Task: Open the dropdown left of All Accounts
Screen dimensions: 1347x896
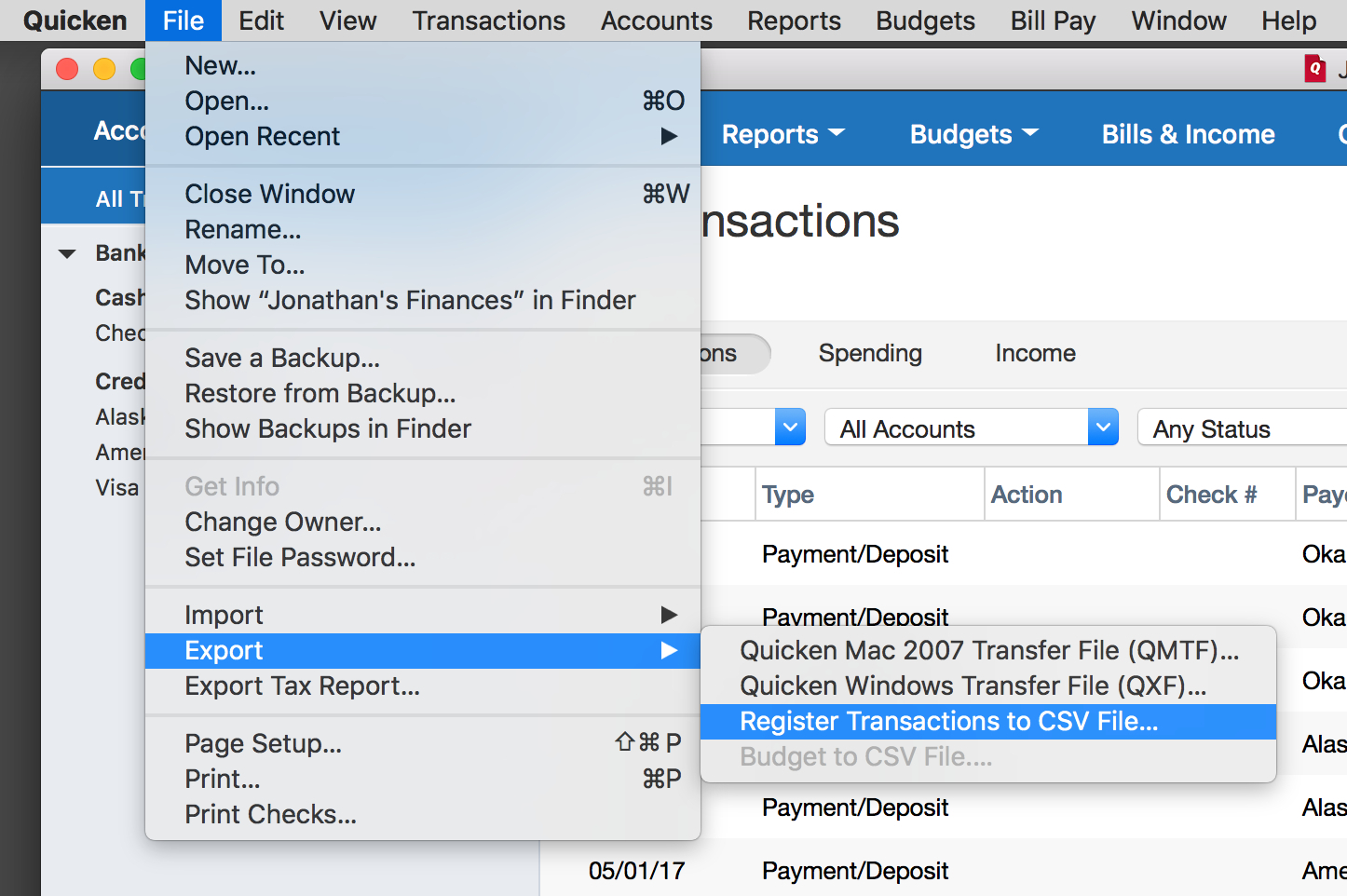Action: 790,428
